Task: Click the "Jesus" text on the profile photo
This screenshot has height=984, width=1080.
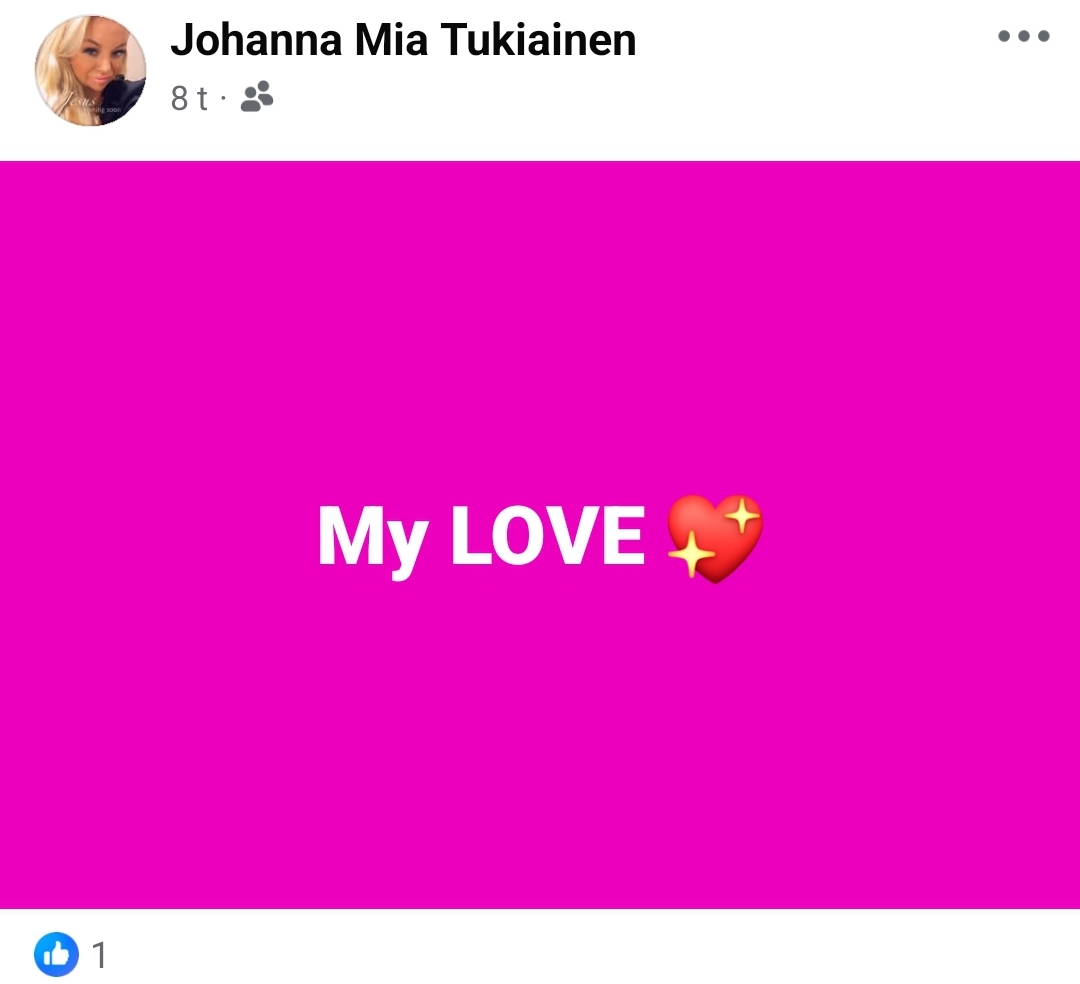Action: click(x=81, y=101)
